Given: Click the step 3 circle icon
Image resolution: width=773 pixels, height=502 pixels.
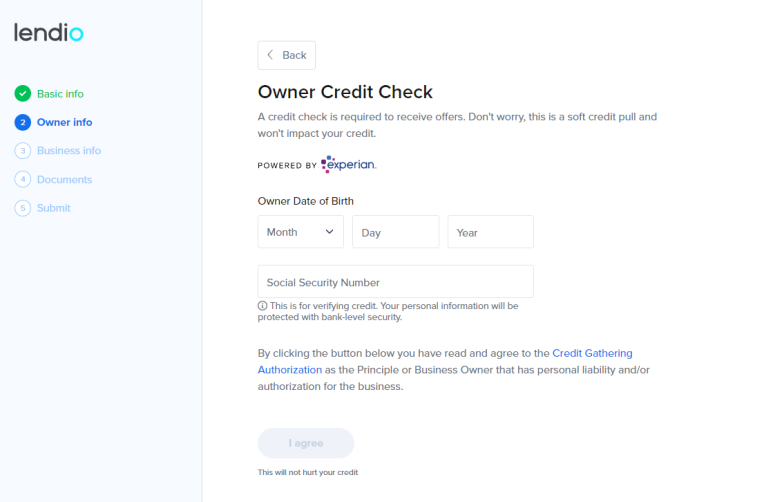Looking at the screenshot, I should (23, 150).
